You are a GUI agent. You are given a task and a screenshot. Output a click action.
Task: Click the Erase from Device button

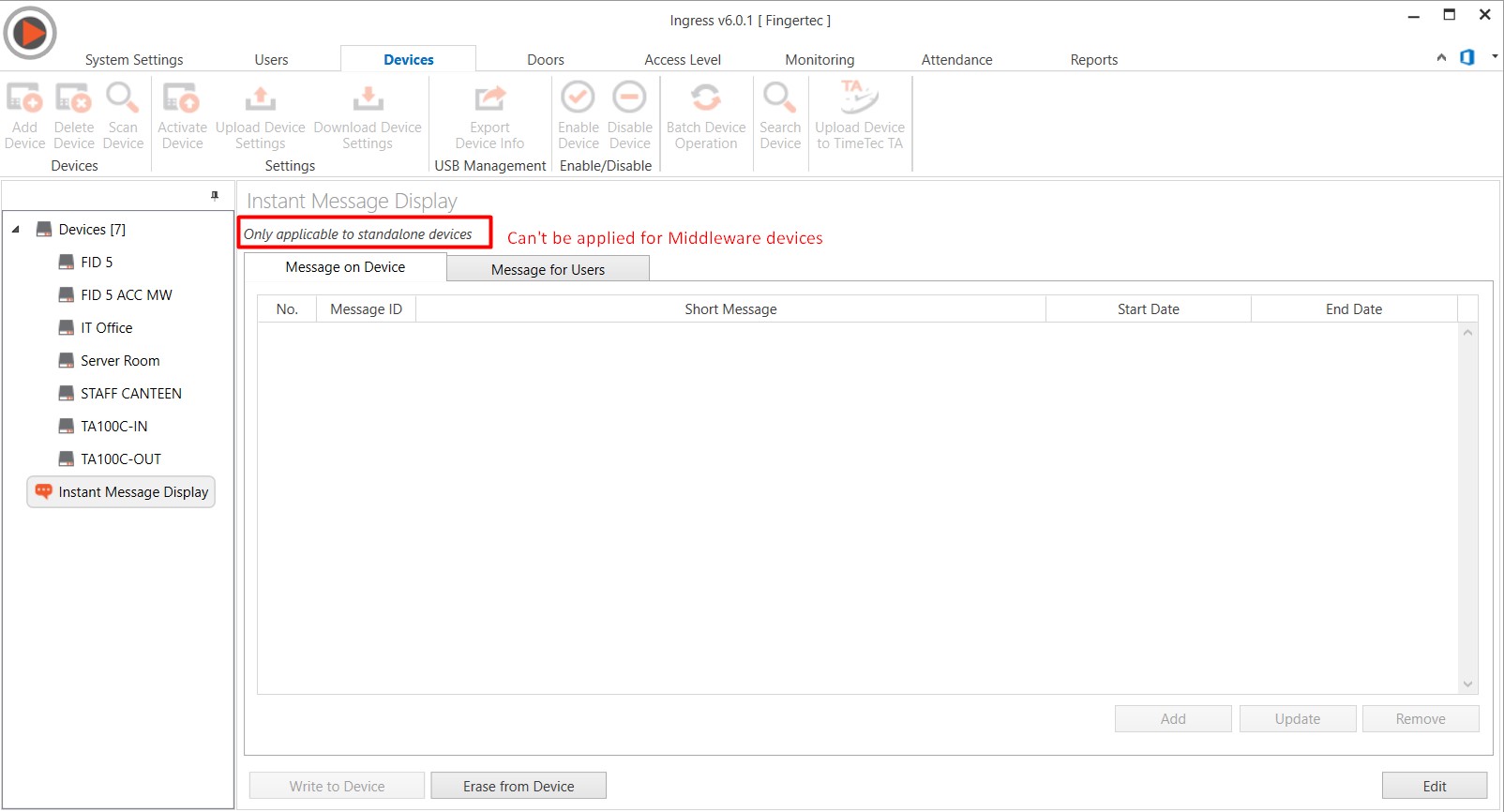coord(519,786)
